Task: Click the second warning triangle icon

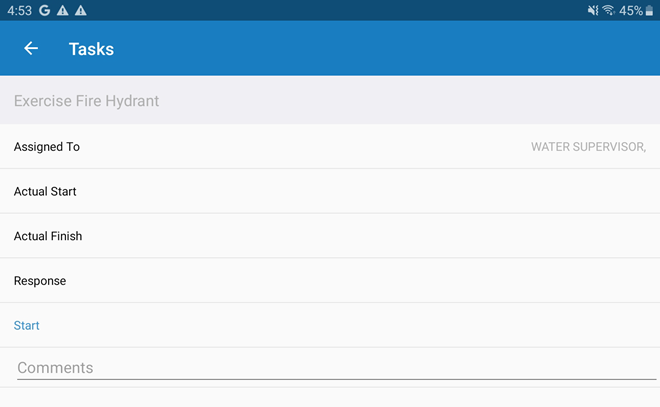Action: pos(80,10)
